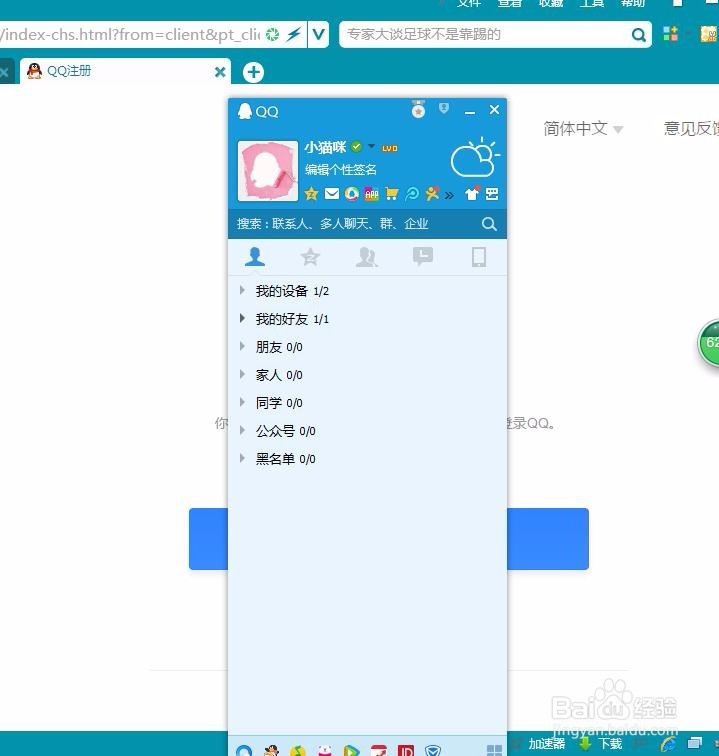Image resolution: width=719 pixels, height=756 pixels.
Task: Expand the 公众号 group arrow
Action: (243, 430)
